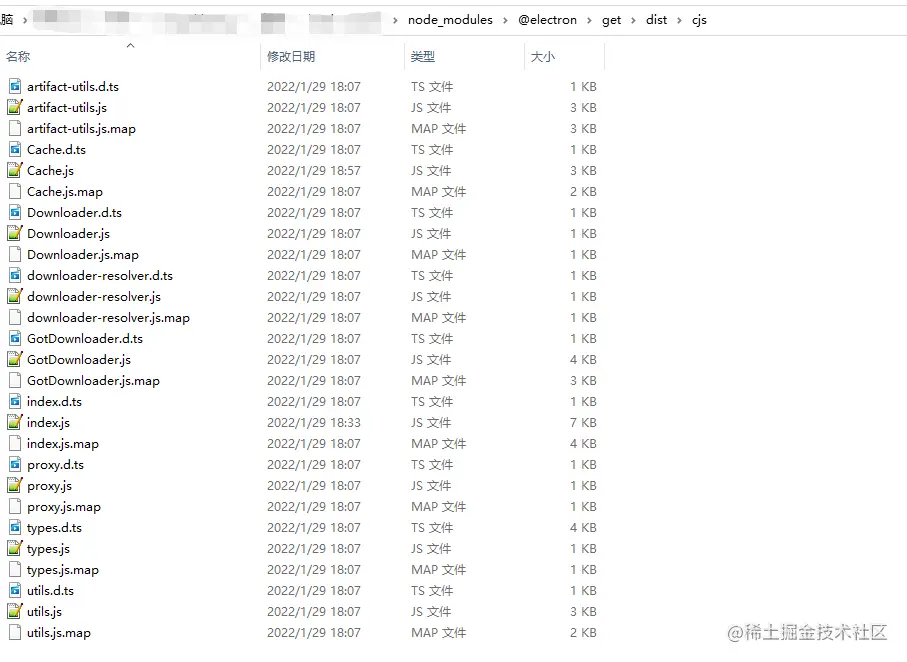Click the MAP 文件 type of index.js.map
Viewport: 907px width, 662px height.
438,444
